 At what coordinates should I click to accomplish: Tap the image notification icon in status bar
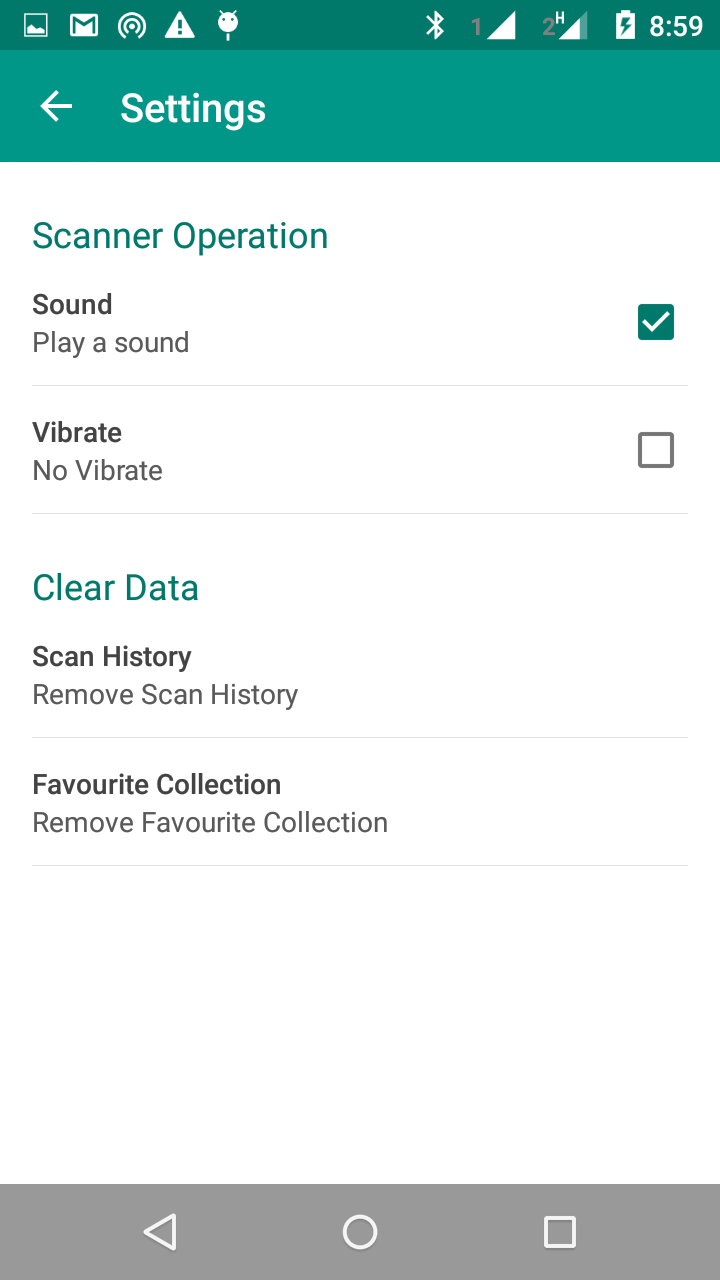click(36, 25)
